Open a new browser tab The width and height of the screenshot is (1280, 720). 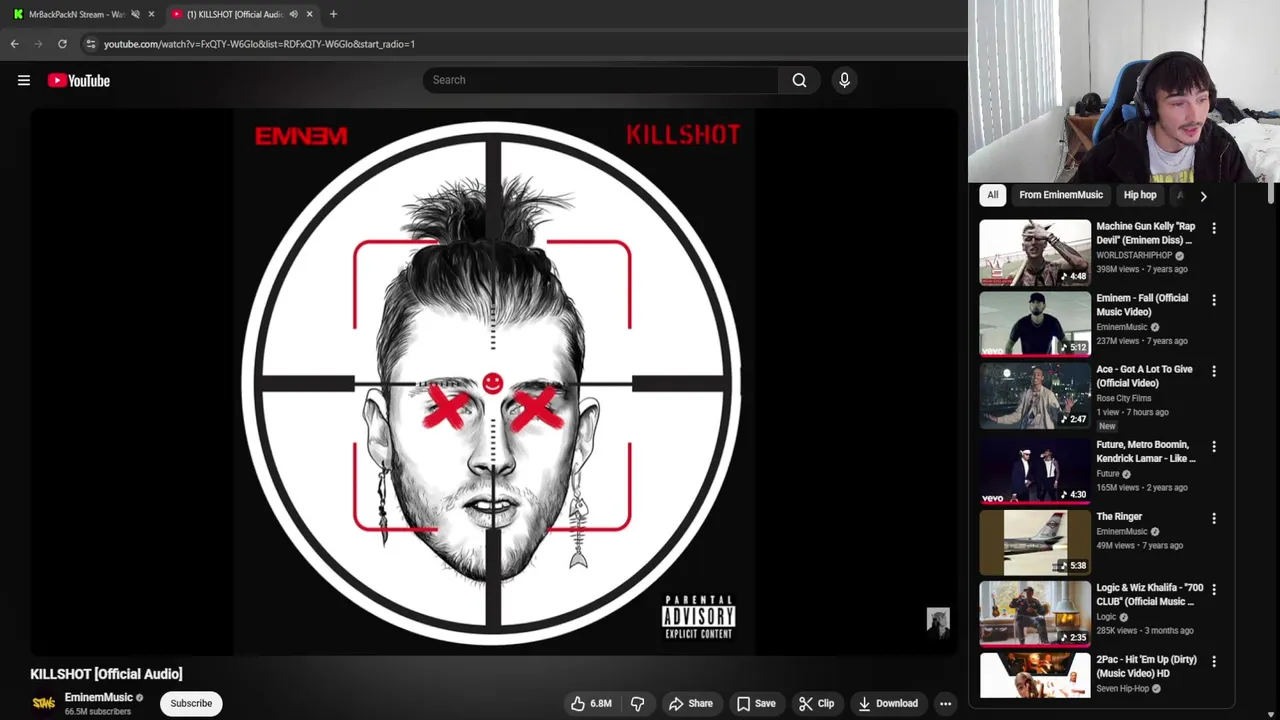pos(333,14)
